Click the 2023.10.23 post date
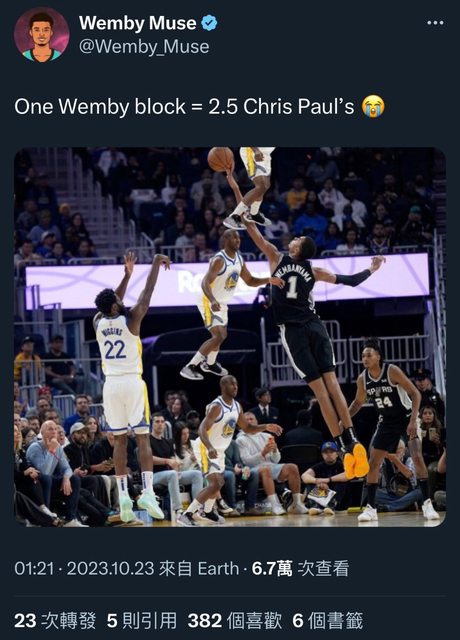The height and width of the screenshot is (640, 460). coord(110,568)
